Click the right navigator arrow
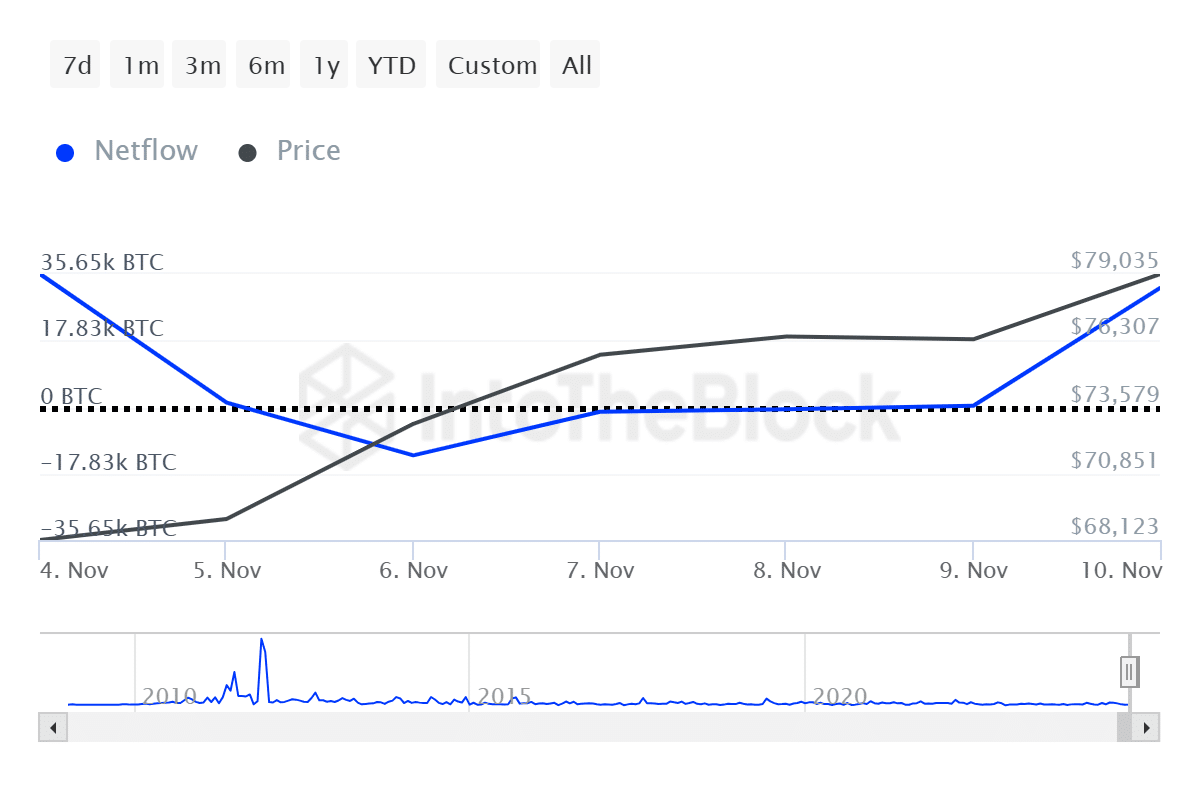The height and width of the screenshot is (800, 1200). coord(1146,727)
